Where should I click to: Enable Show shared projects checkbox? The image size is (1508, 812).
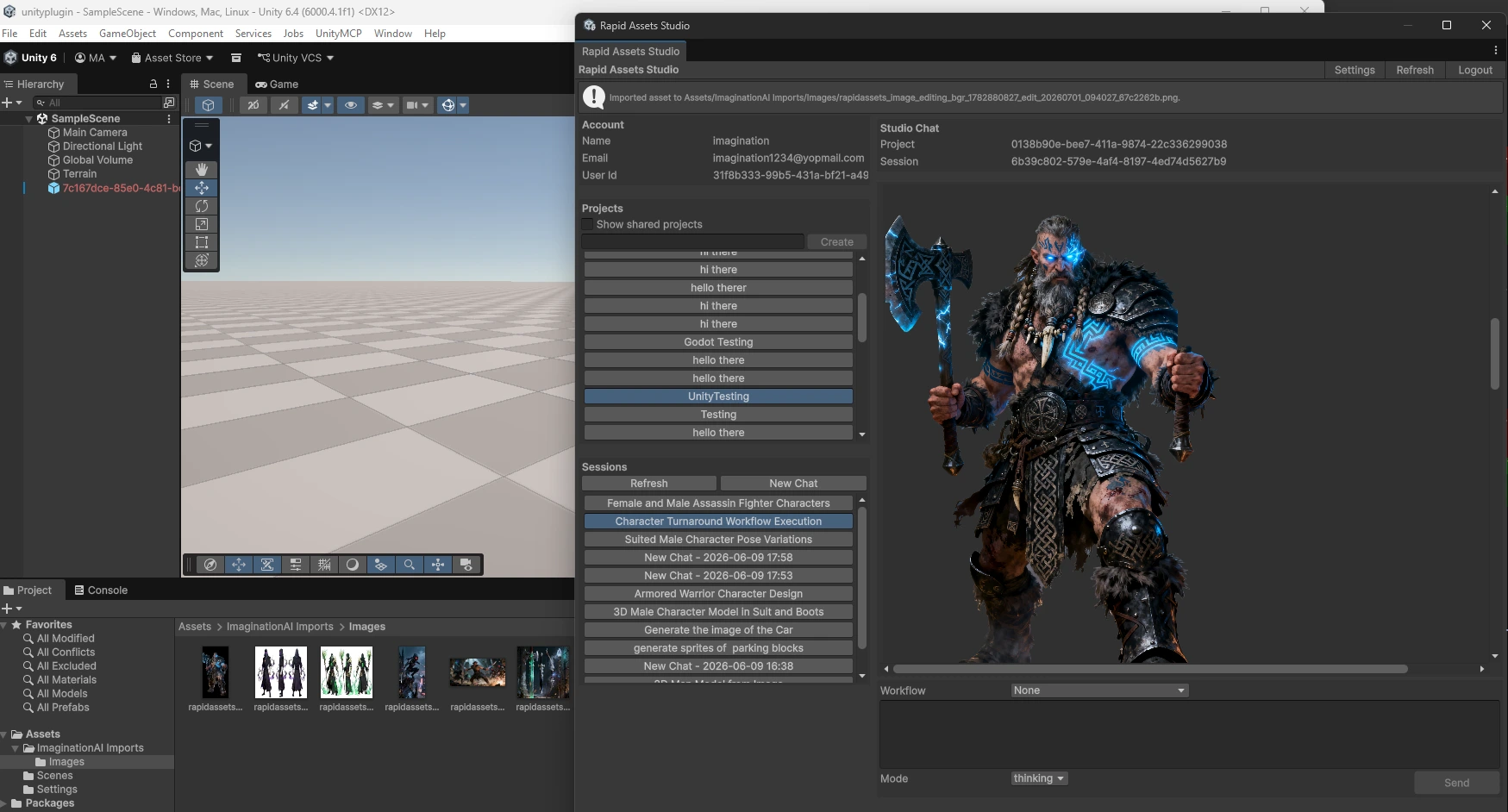[588, 224]
